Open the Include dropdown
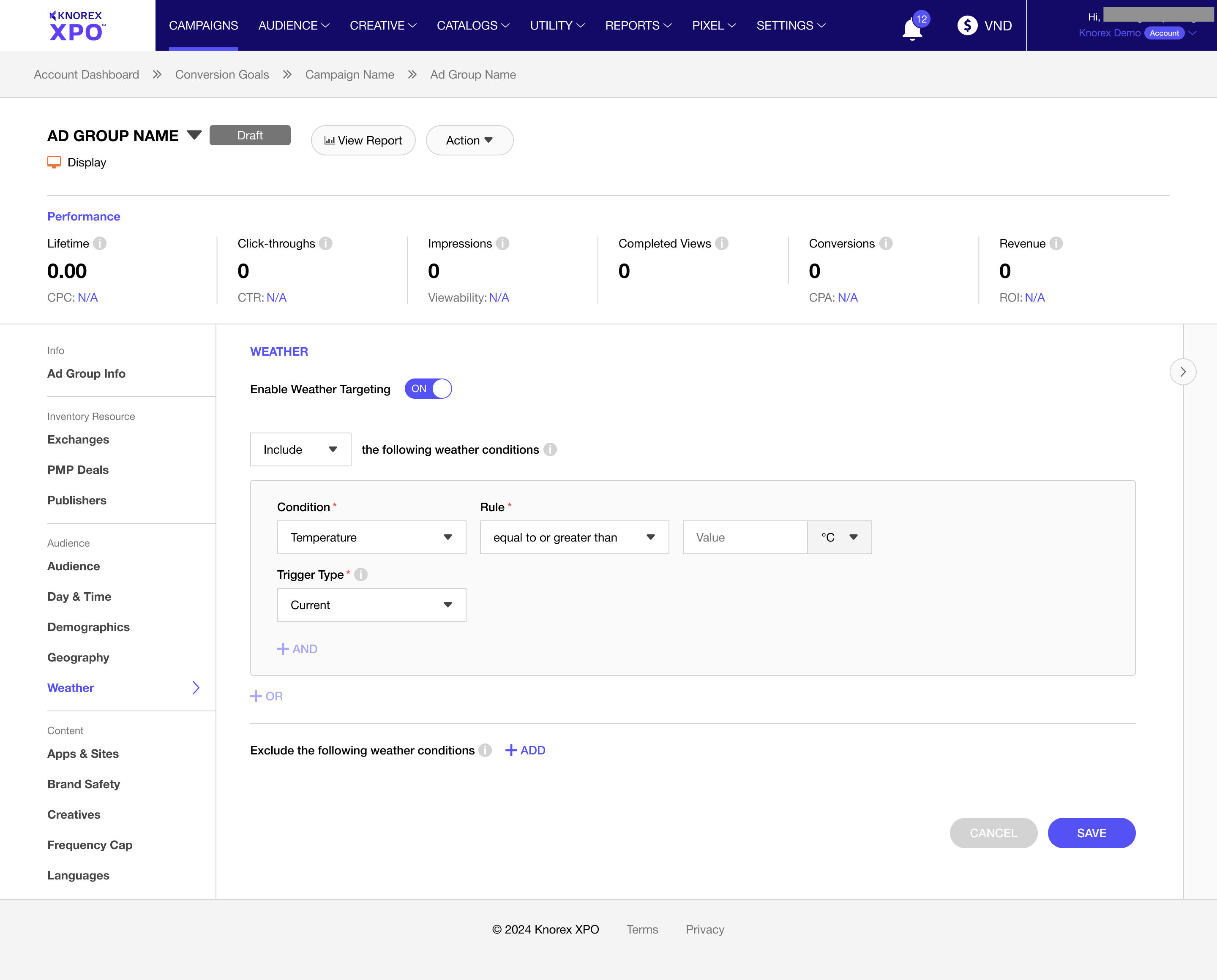The image size is (1217, 980). tap(300, 449)
